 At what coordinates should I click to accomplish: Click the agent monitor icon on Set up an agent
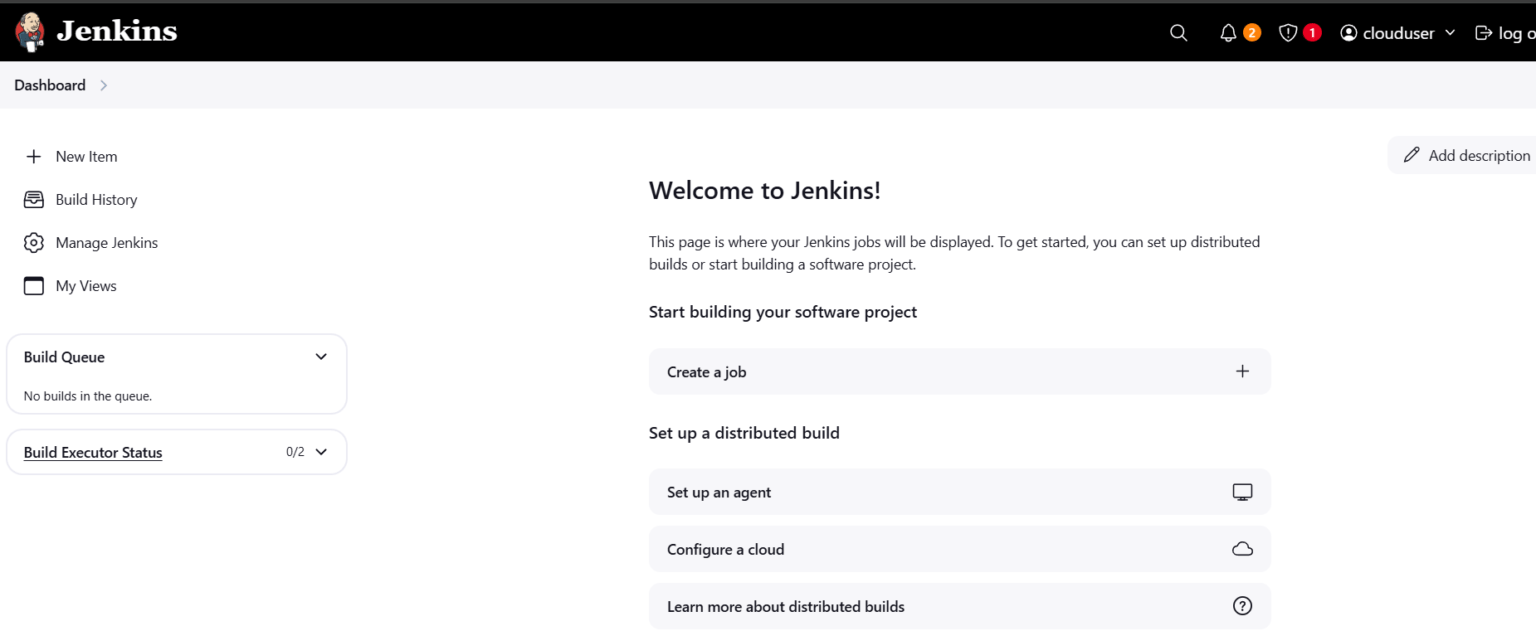coord(1242,491)
